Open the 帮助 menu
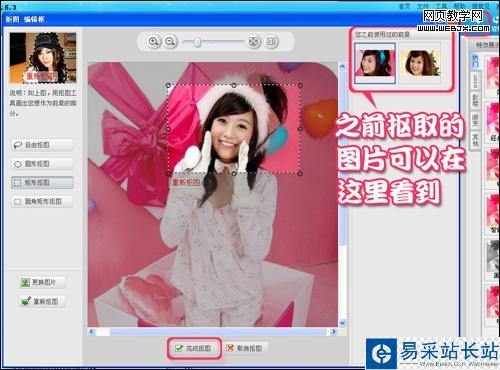Image resolution: width=500 pixels, height=370 pixels. [459, 6]
